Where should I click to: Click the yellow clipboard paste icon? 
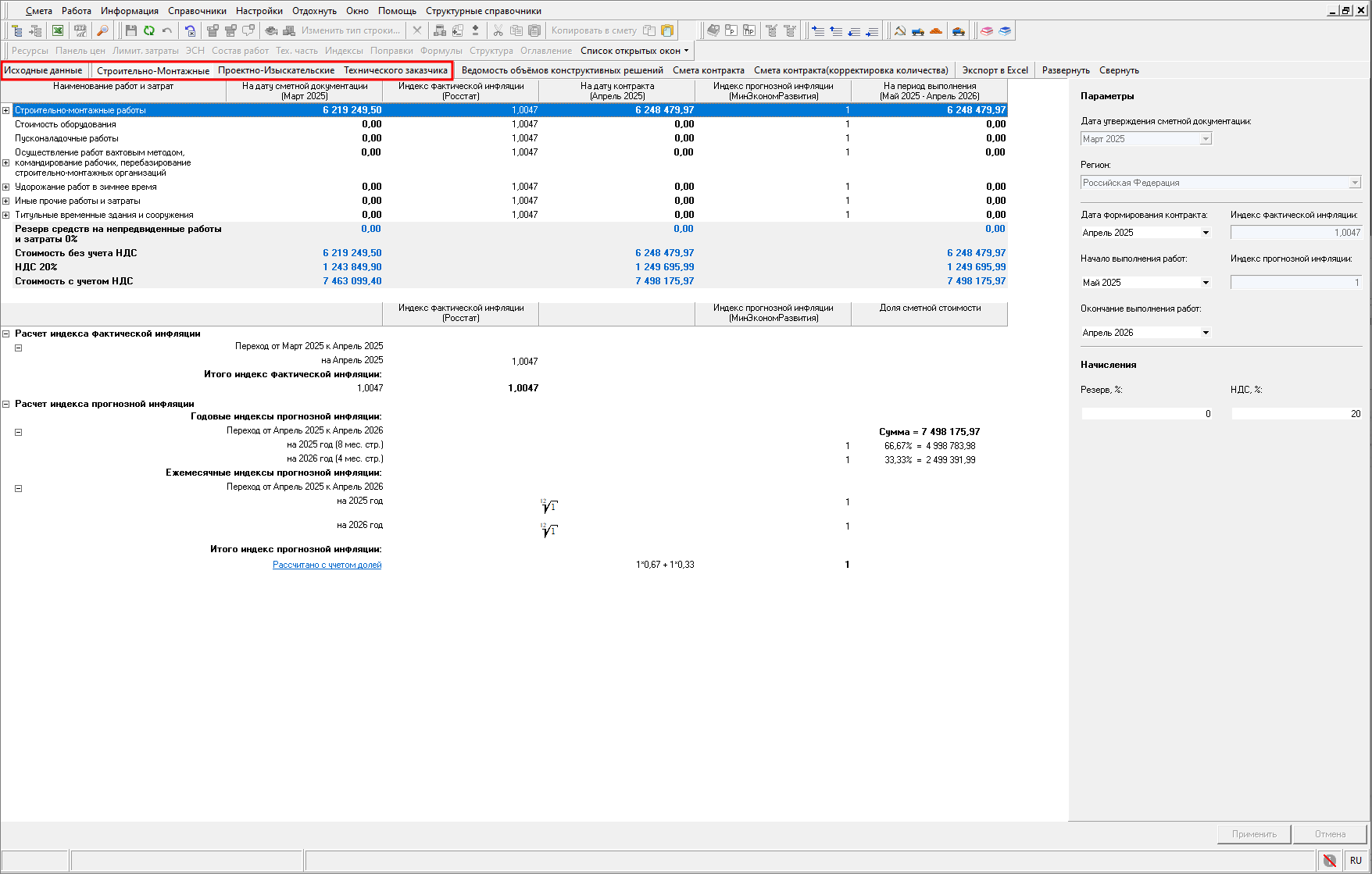667,30
